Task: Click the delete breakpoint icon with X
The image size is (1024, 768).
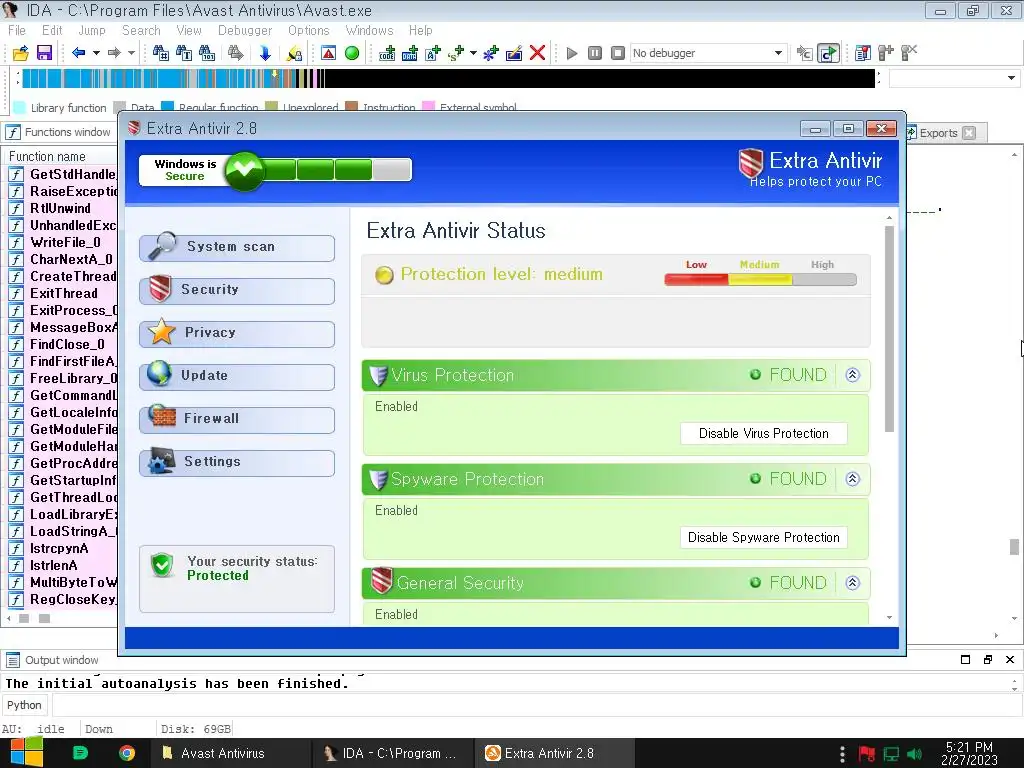Action: 909,53
